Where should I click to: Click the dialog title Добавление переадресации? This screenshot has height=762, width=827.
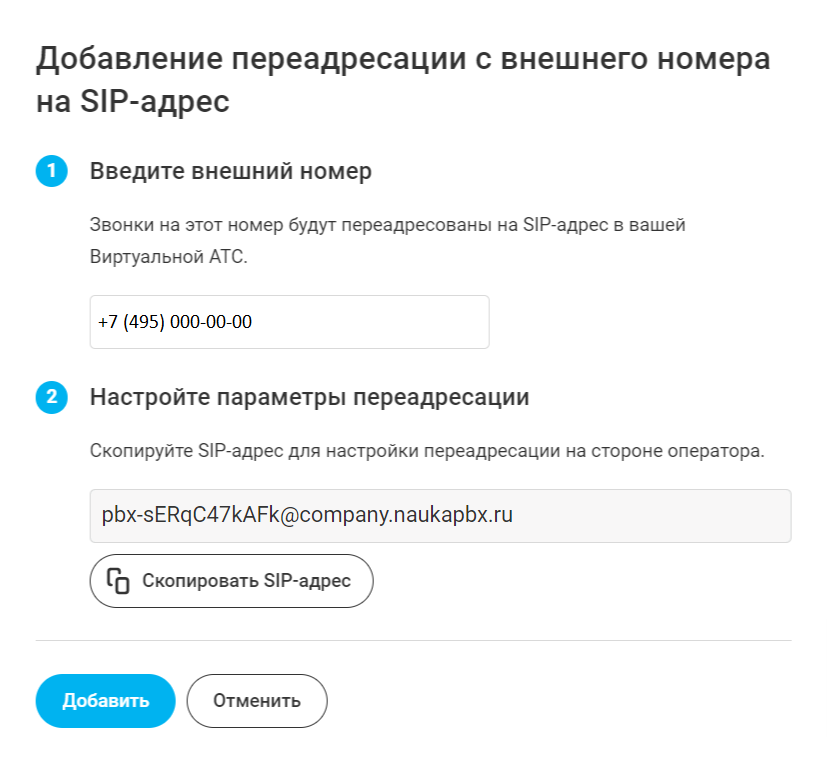click(402, 60)
